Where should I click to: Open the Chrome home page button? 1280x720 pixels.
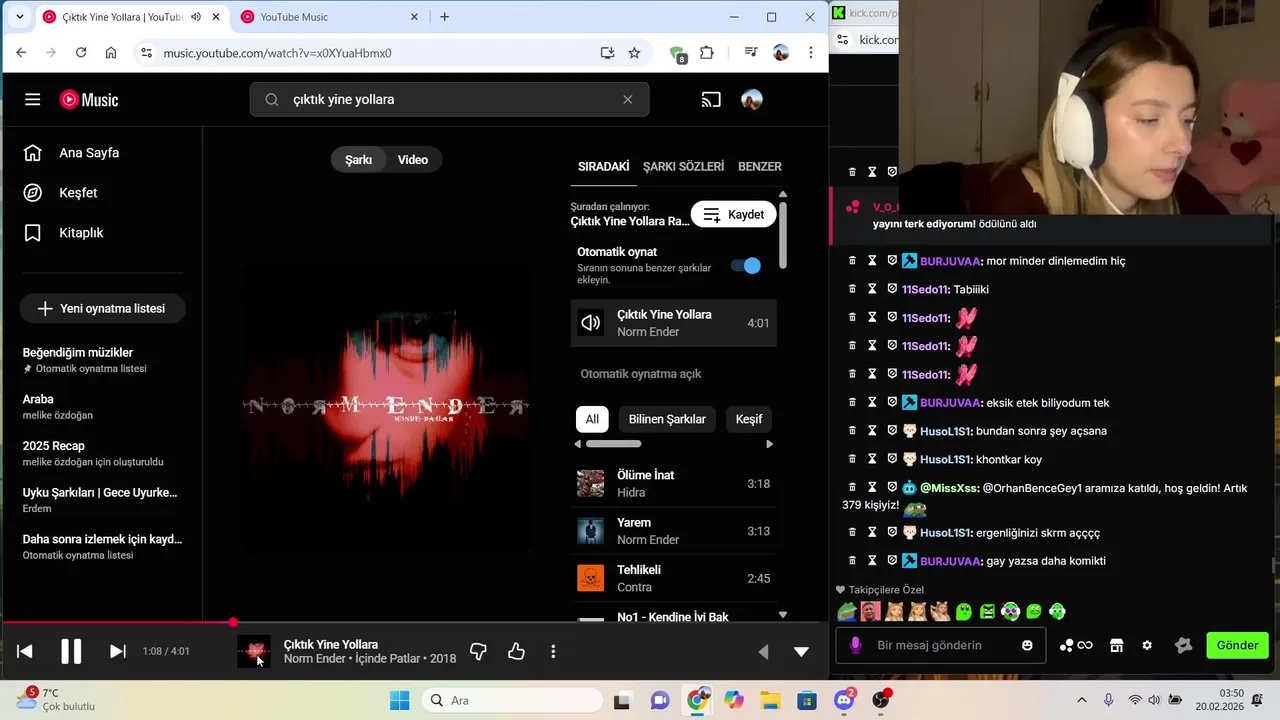click(x=111, y=53)
